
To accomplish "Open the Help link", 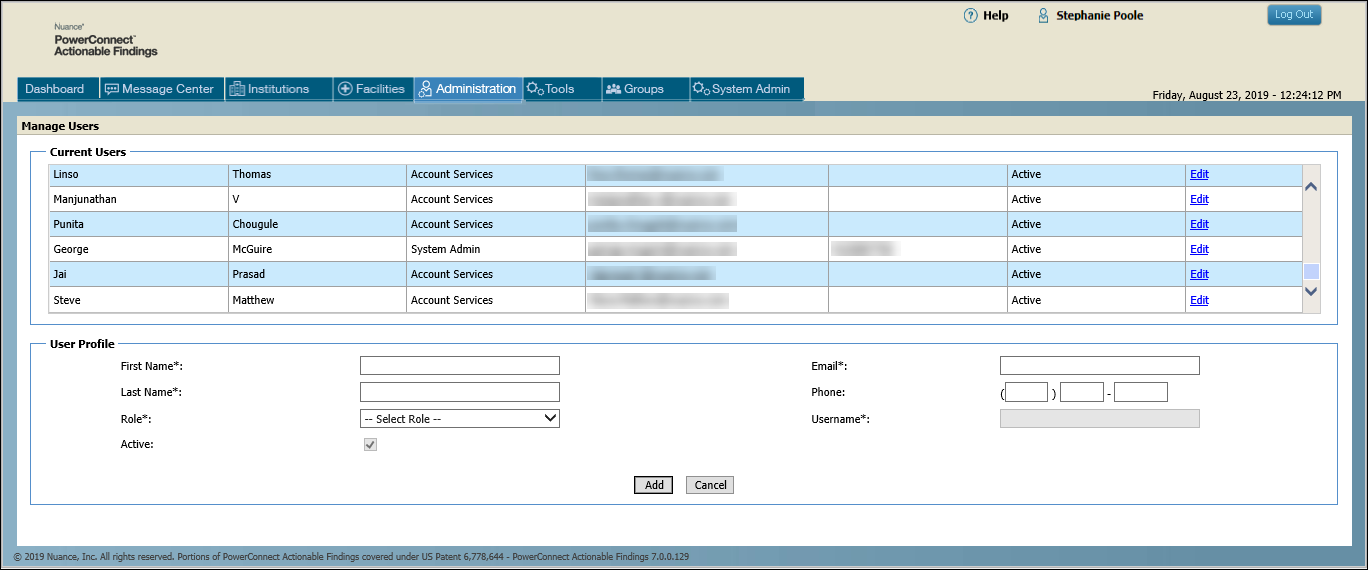I will [x=996, y=16].
